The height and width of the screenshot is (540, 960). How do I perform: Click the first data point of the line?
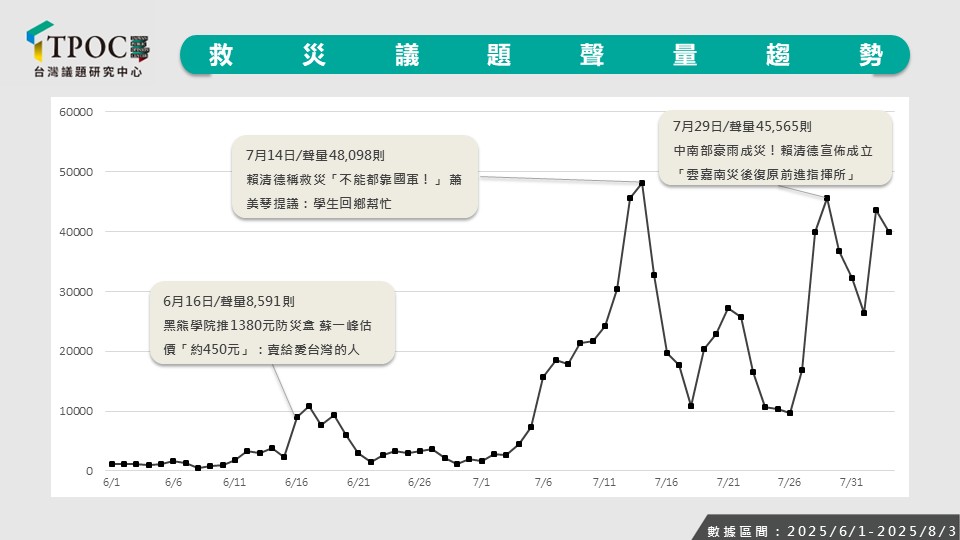point(111,464)
